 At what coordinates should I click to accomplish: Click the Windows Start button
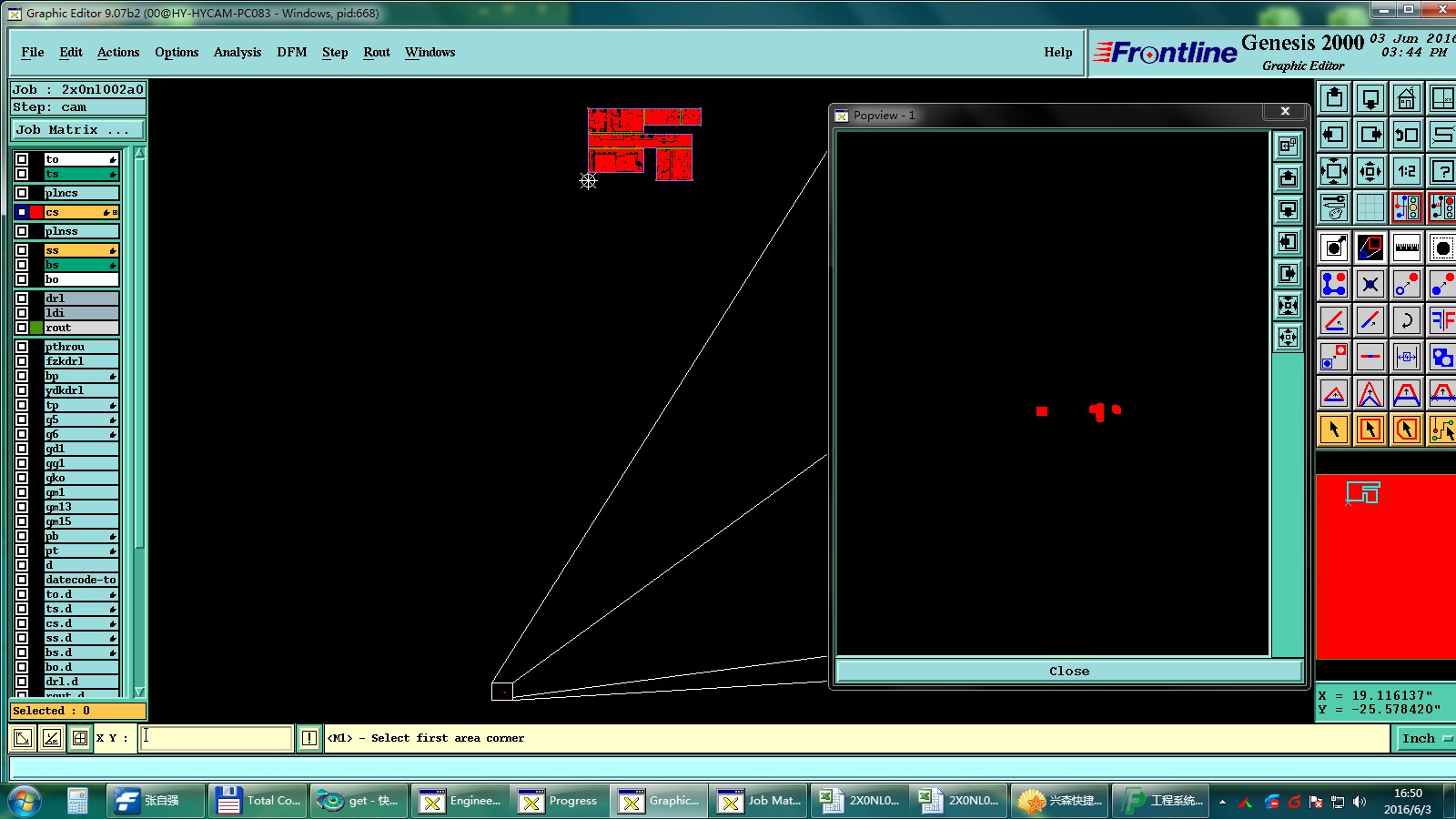(25, 801)
